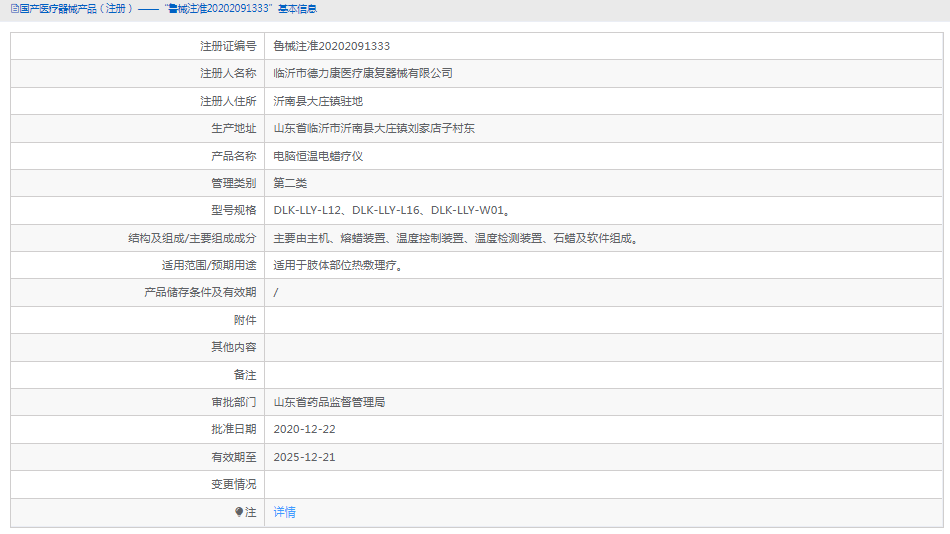Image resolution: width=950 pixels, height=534 pixels.
Task: Click the 变更情况 label
Action: [x=234, y=484]
